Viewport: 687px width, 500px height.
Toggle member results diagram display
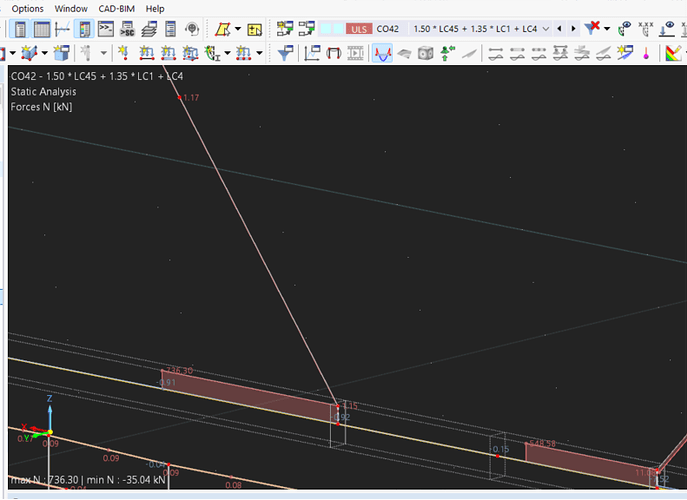coord(382,53)
